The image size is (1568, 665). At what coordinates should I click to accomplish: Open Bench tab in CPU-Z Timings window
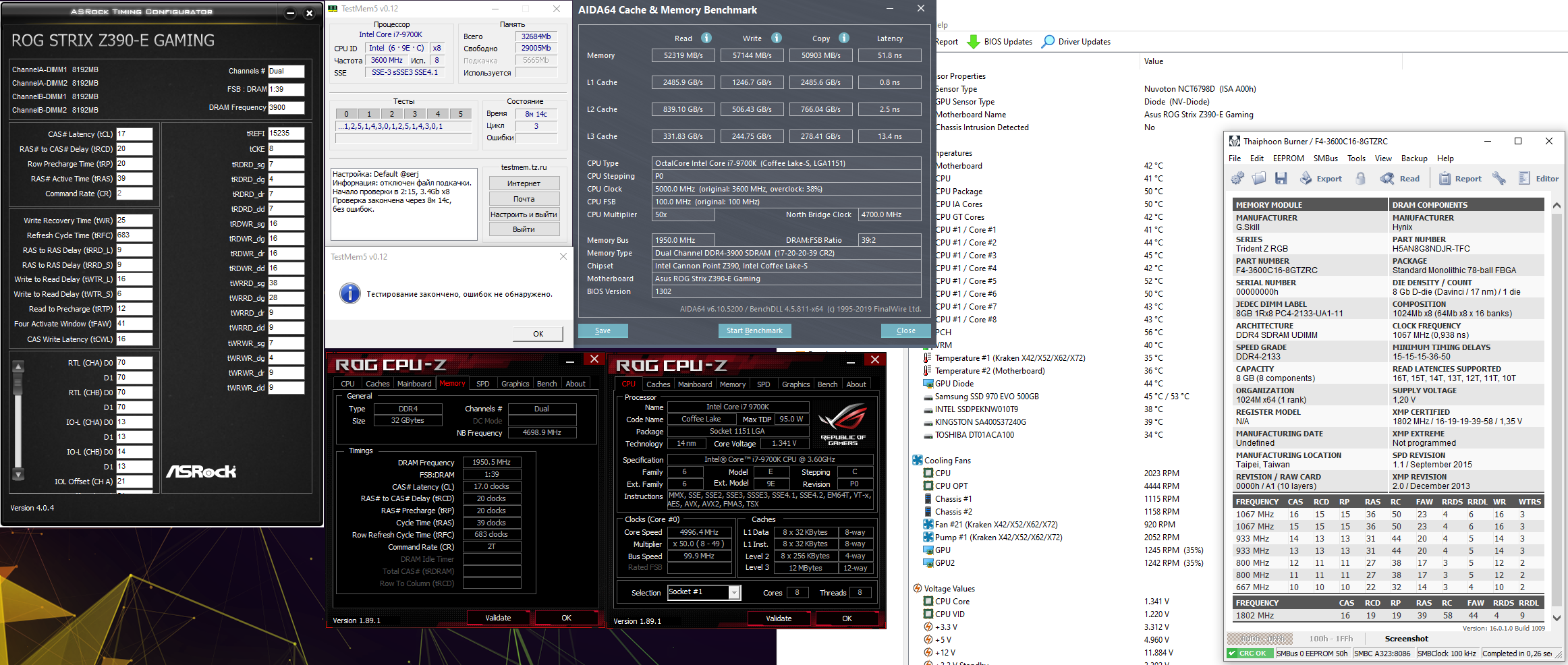point(547,384)
